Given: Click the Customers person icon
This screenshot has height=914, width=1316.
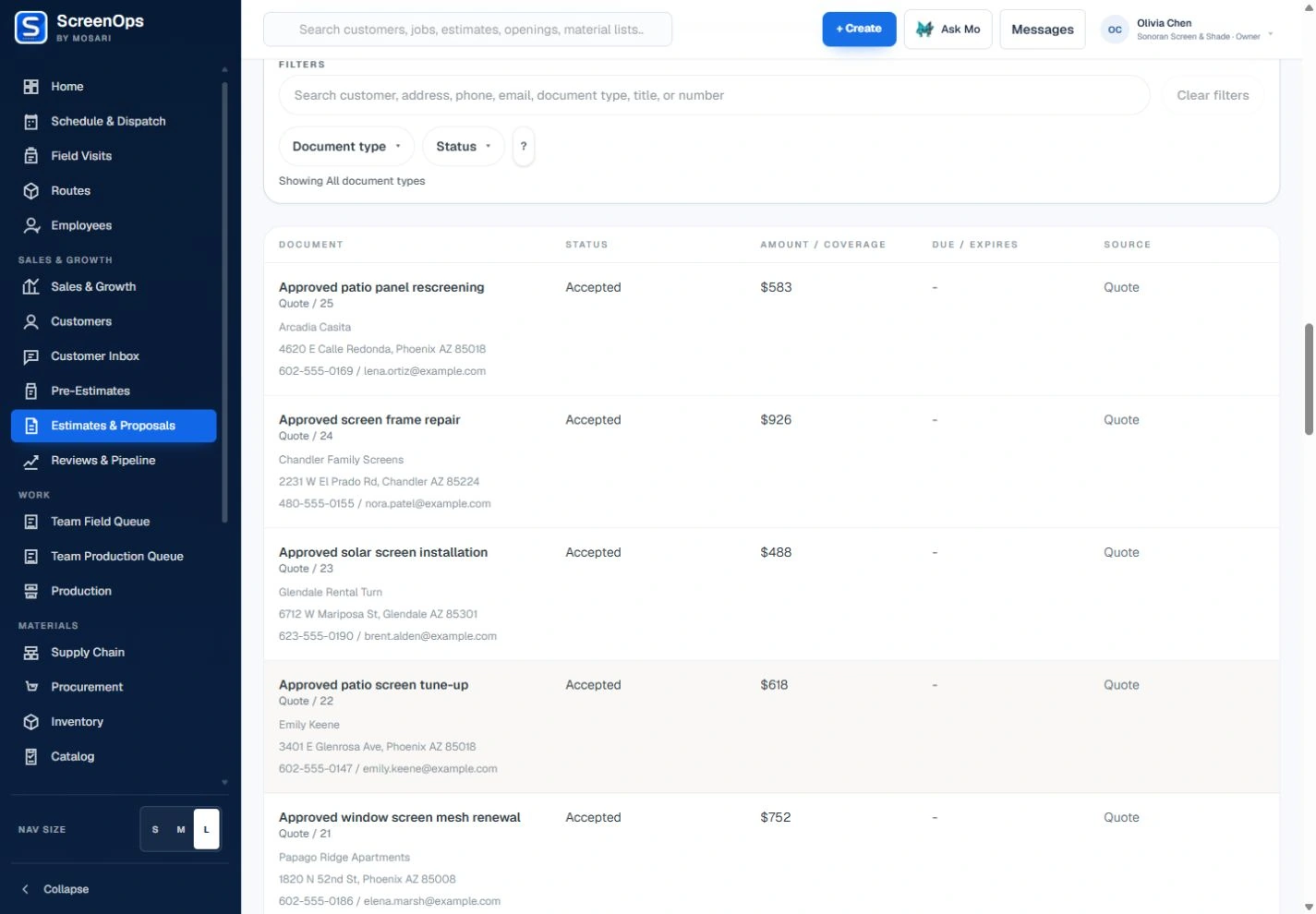Looking at the screenshot, I should click(x=31, y=322).
